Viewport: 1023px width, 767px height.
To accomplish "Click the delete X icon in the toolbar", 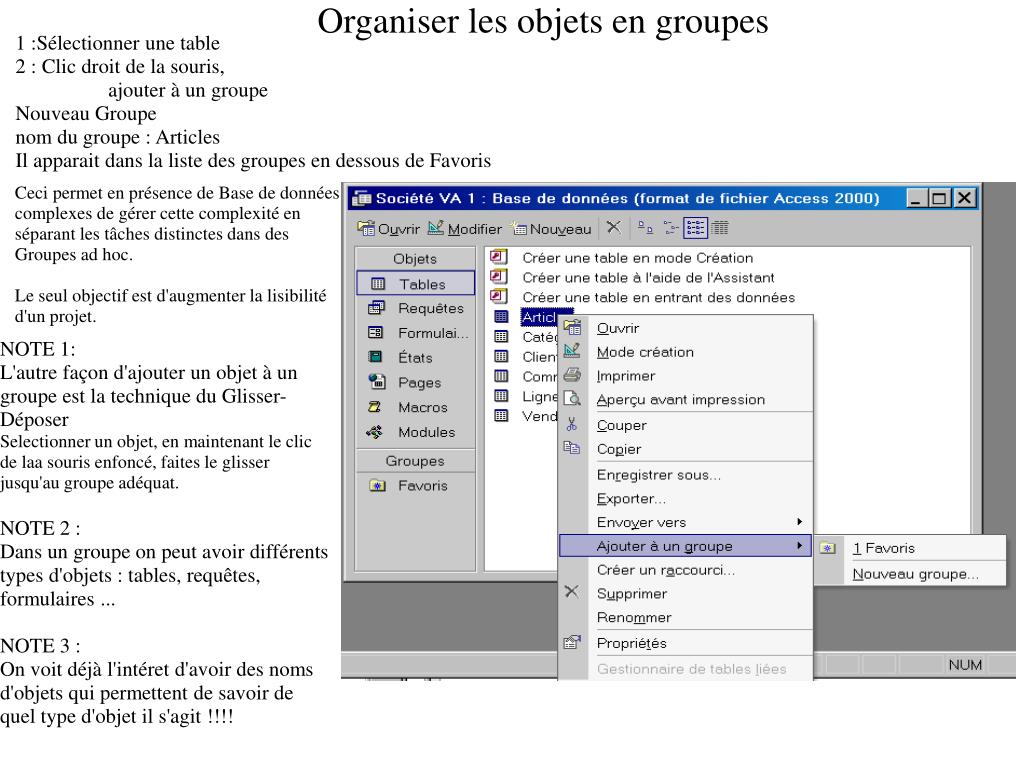I will point(613,228).
